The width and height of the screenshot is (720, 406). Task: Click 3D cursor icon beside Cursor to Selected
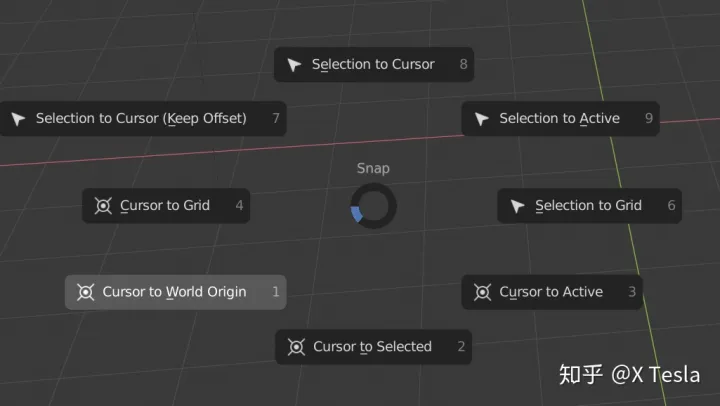(x=296, y=347)
